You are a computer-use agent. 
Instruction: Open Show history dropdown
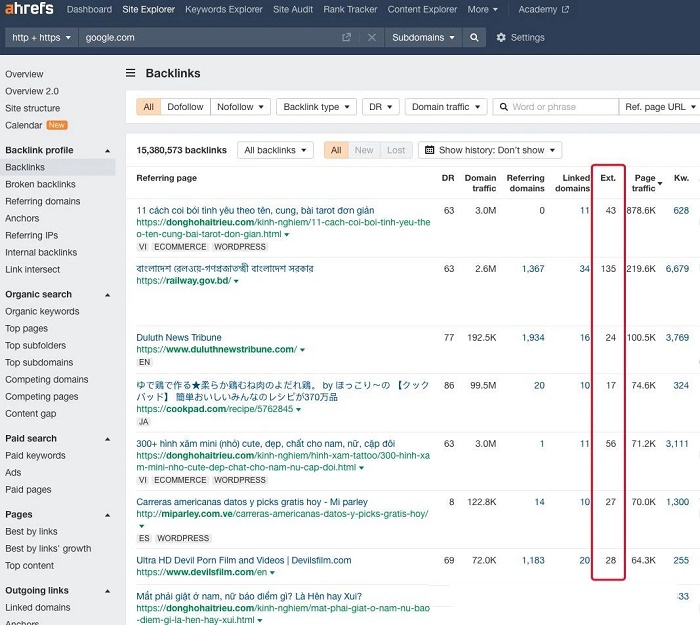point(490,150)
